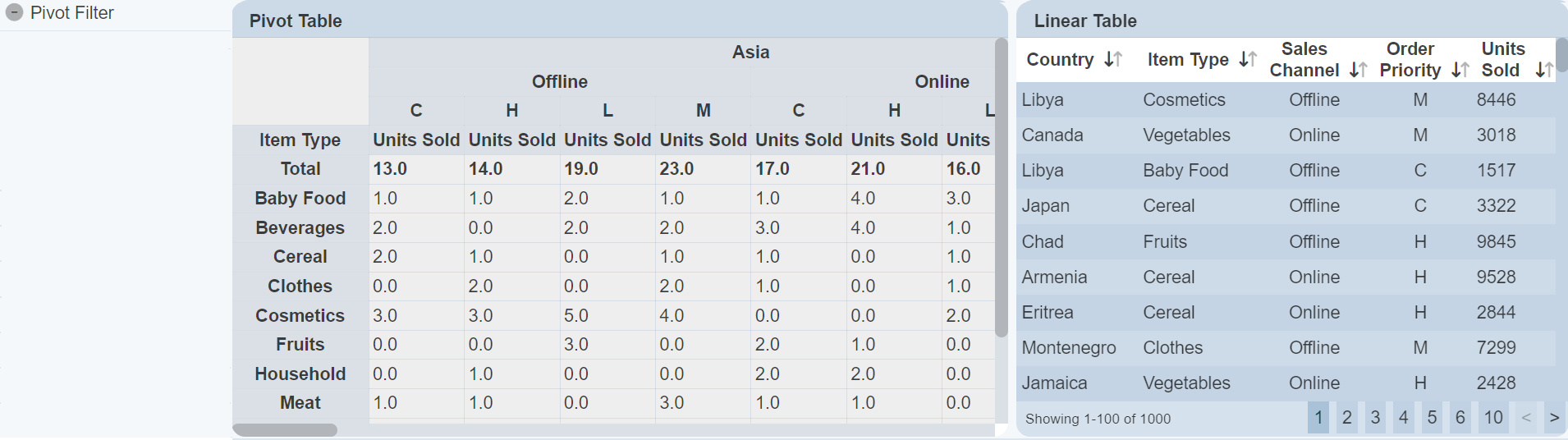Select the Asia column header
1568x440 pixels.
click(x=750, y=53)
